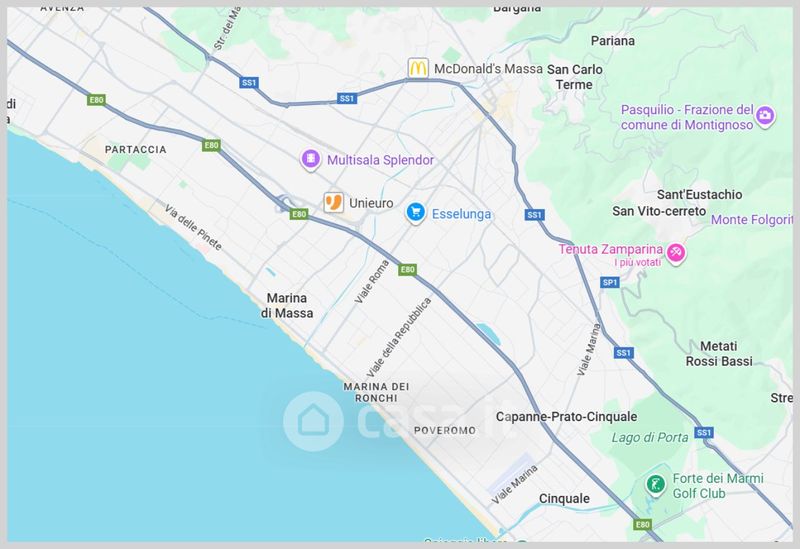Click the Esselunga shopping cart pin

(x=415, y=212)
